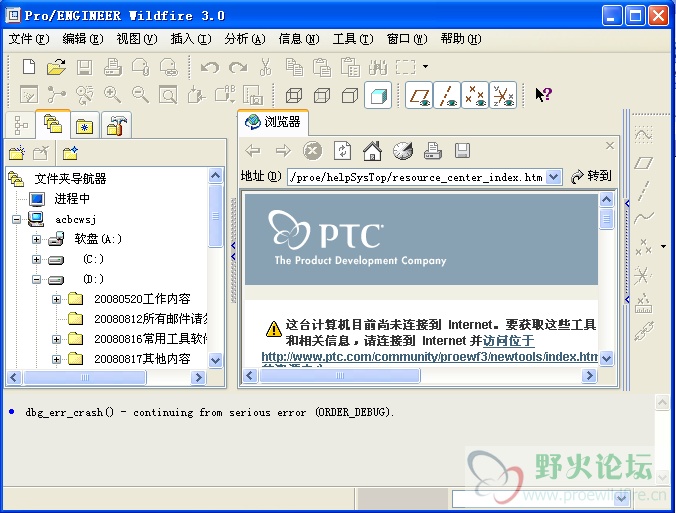Collapse the (D:) drive node
The width and height of the screenshot is (676, 513).
(x=37, y=279)
